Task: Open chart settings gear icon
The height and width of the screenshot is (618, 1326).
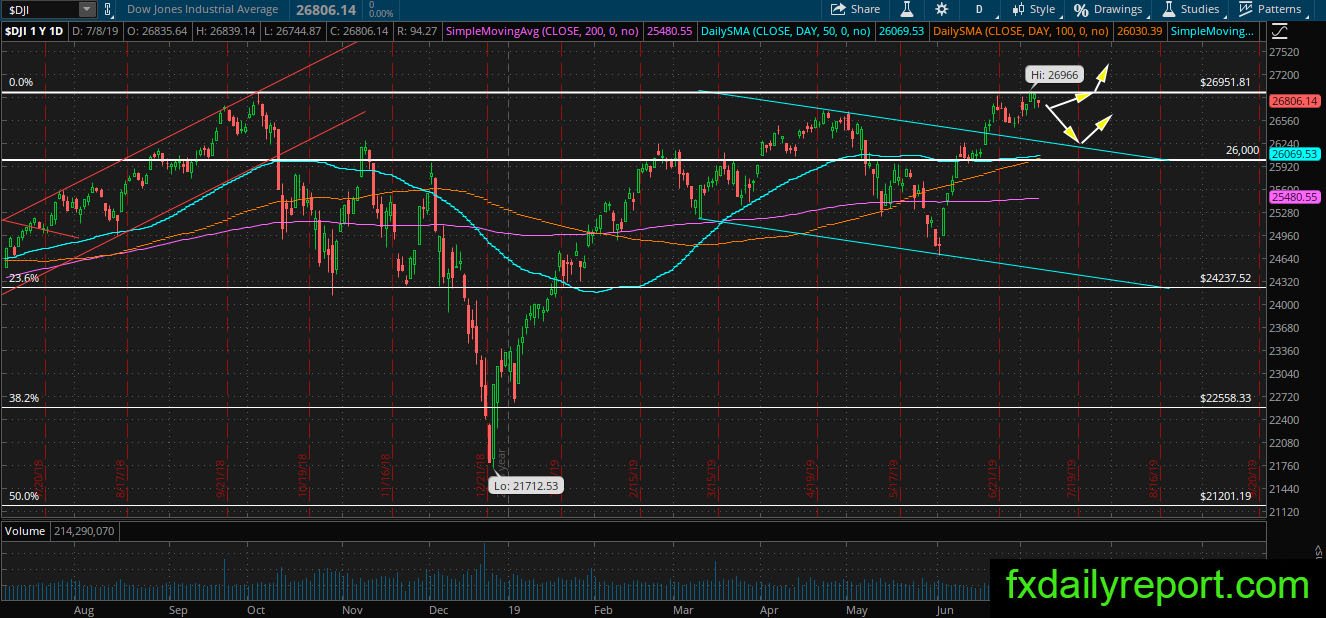Action: click(x=941, y=9)
